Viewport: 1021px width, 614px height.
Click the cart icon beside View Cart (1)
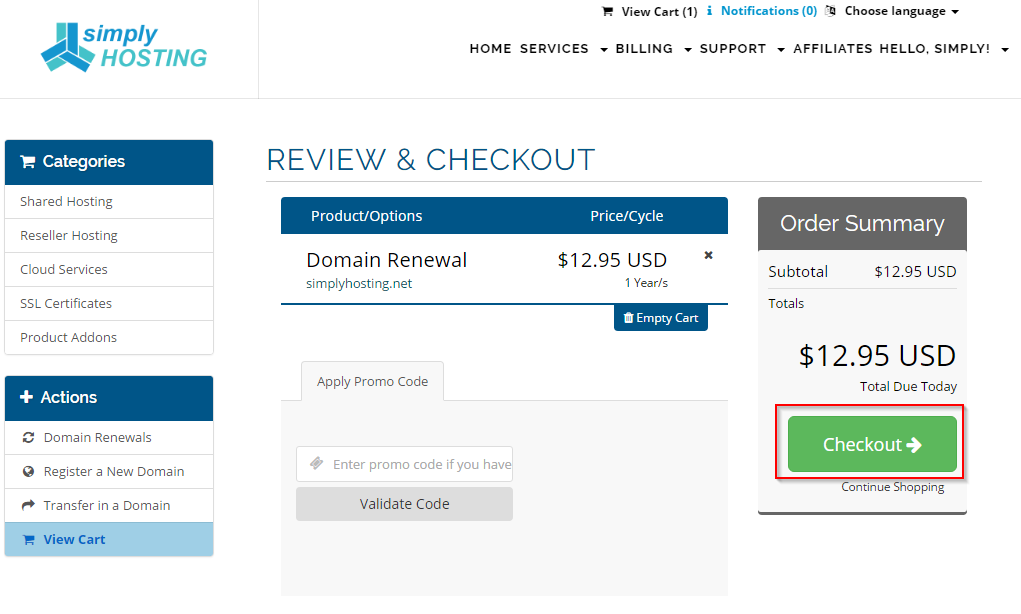click(x=608, y=11)
